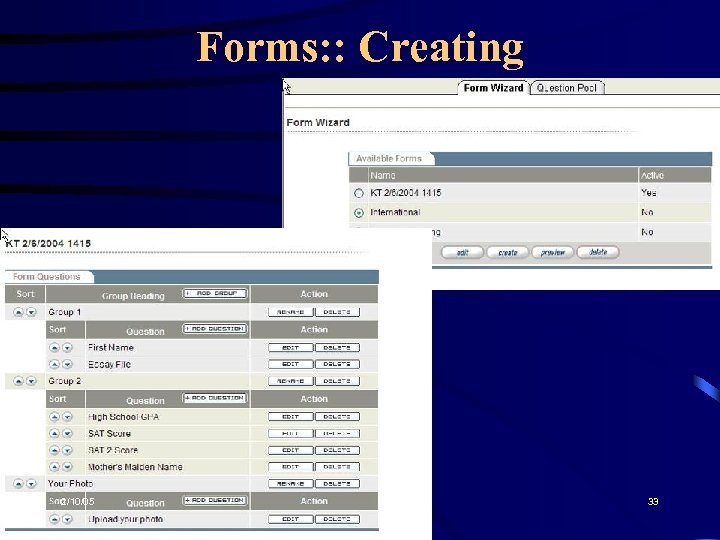Image resolution: width=720 pixels, height=540 pixels.
Task: Move Mother's Maiden Name question down
Action: tap(68, 467)
